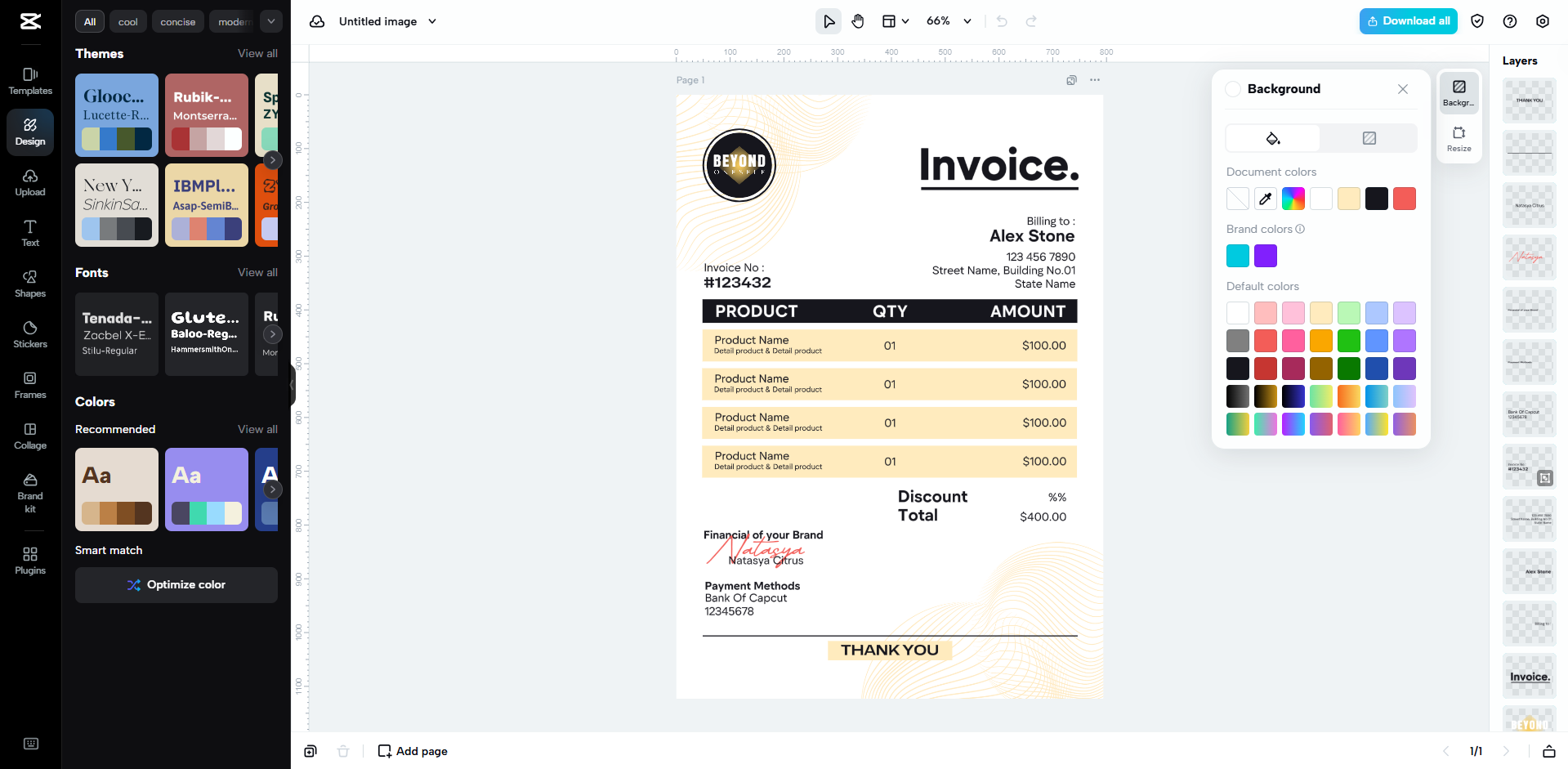
Task: Open the Frames panel
Action: tap(29, 384)
